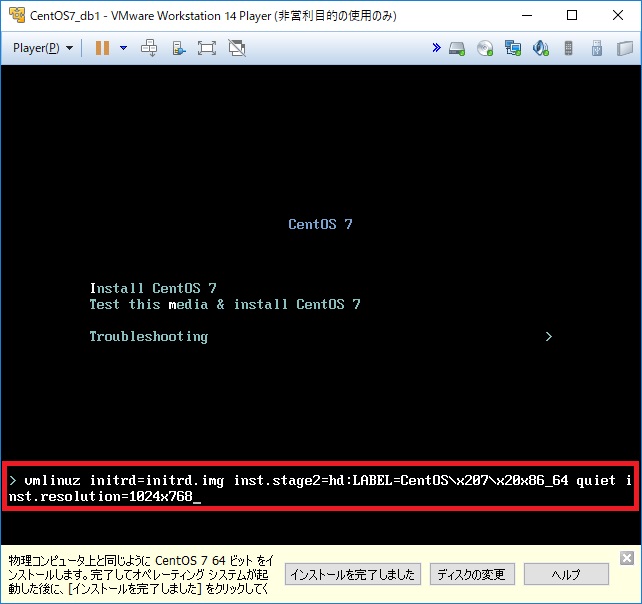This screenshot has width=642, height=604.
Task: Pause the virtual machine with the orange pause icon
Action: (102, 48)
